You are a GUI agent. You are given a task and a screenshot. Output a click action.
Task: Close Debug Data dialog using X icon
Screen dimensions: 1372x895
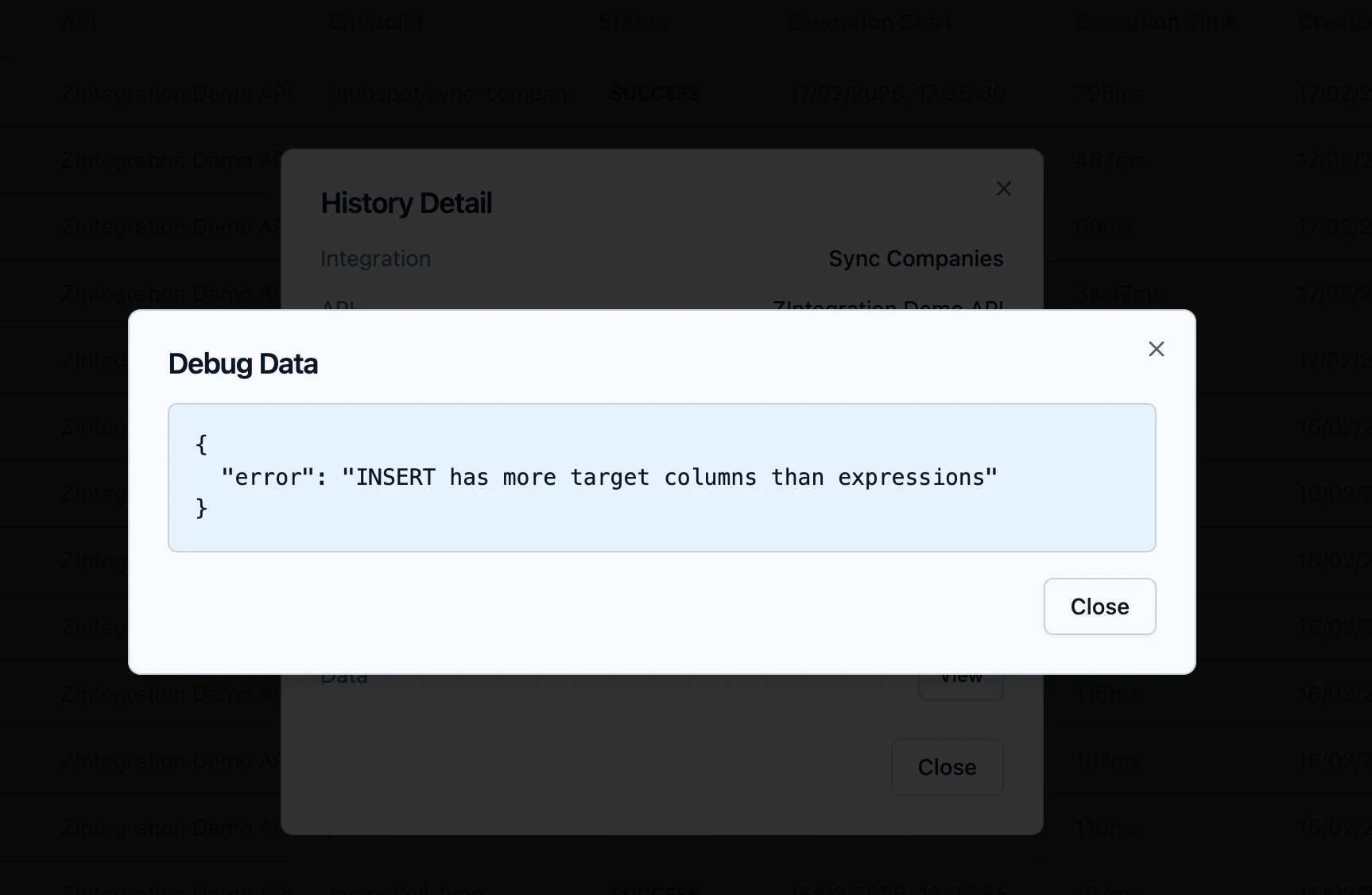click(1156, 349)
